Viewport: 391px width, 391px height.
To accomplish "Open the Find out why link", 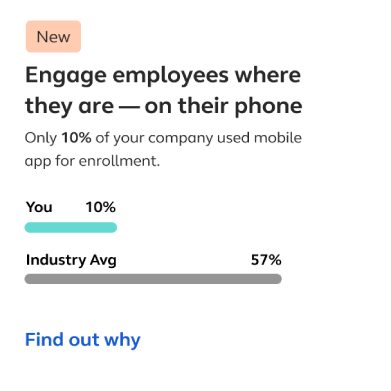I will tap(83, 340).
